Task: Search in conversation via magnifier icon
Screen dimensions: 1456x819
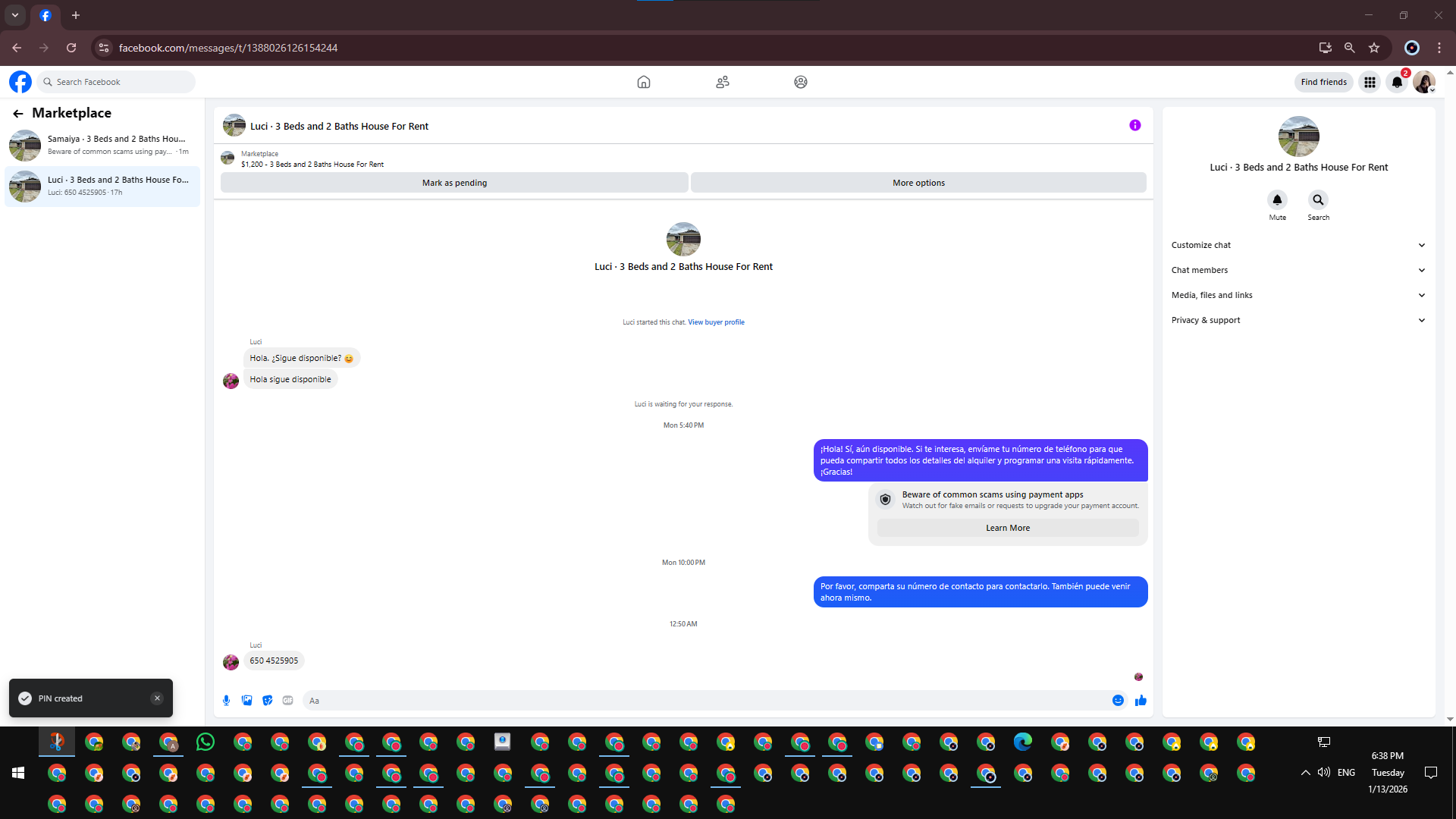Action: (x=1318, y=200)
